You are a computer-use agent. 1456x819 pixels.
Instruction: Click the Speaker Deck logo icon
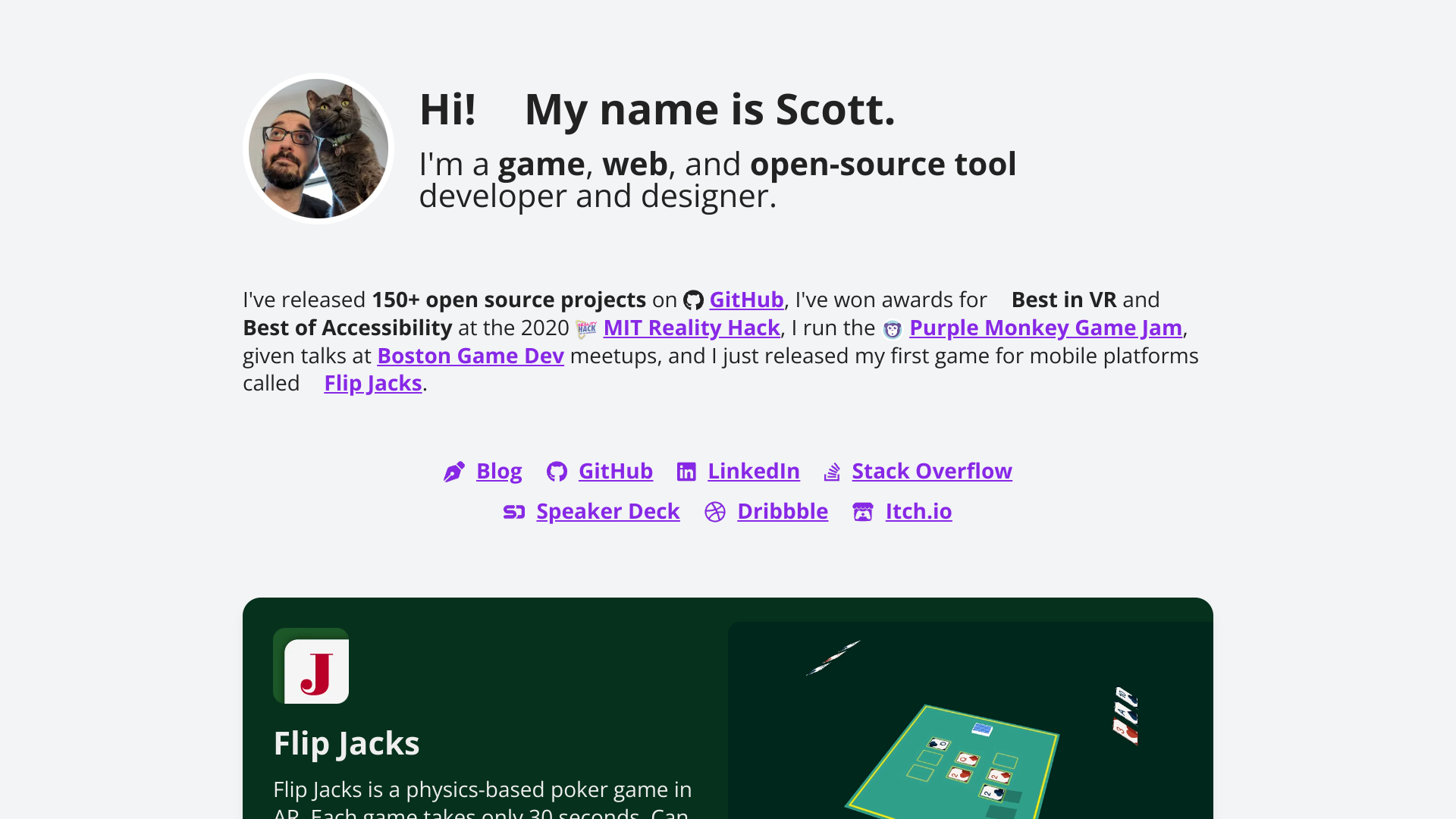(x=514, y=512)
